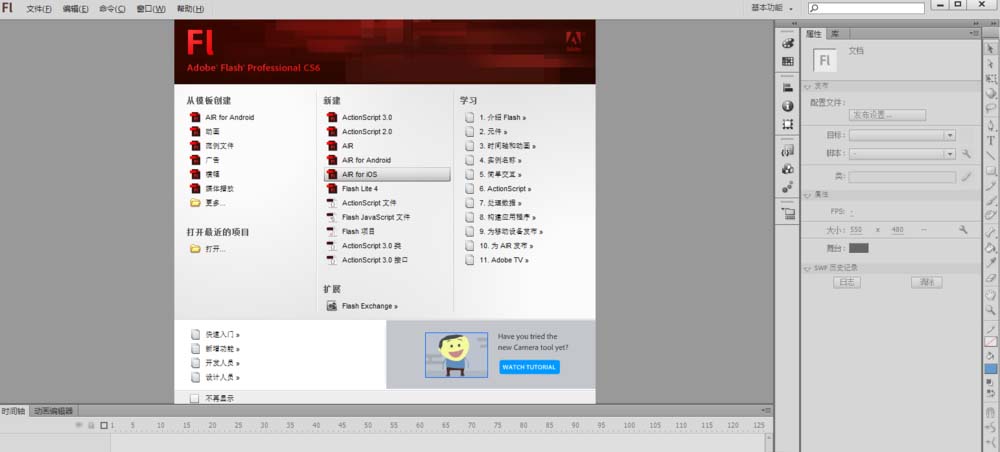The width and height of the screenshot is (1000, 452).
Task: Select the Hand tool
Action: (990, 294)
